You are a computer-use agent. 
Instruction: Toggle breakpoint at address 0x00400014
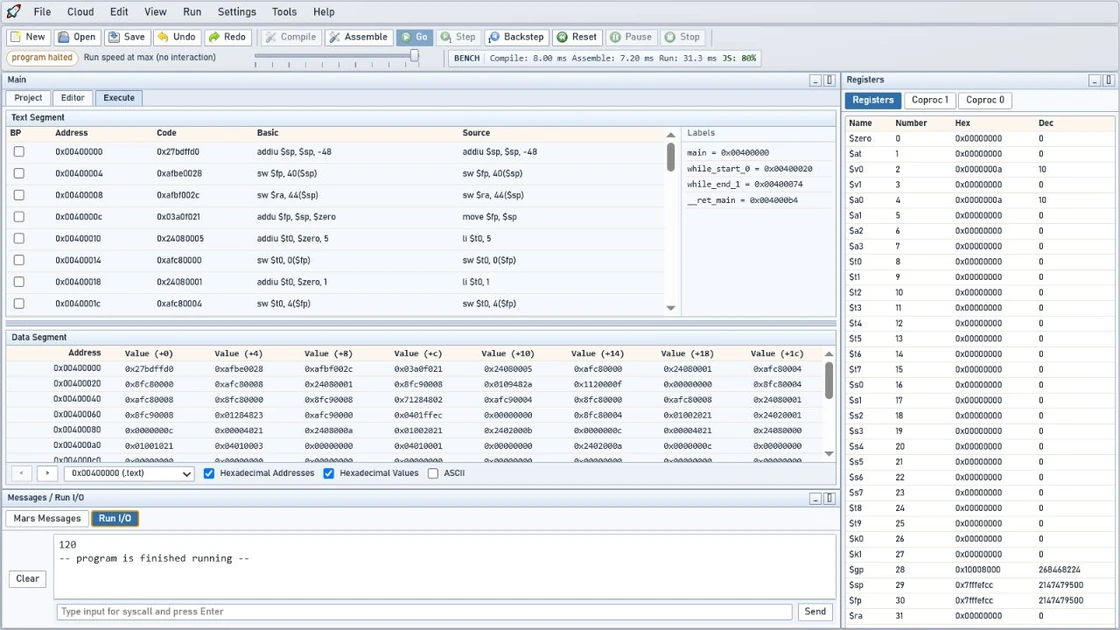(x=19, y=260)
